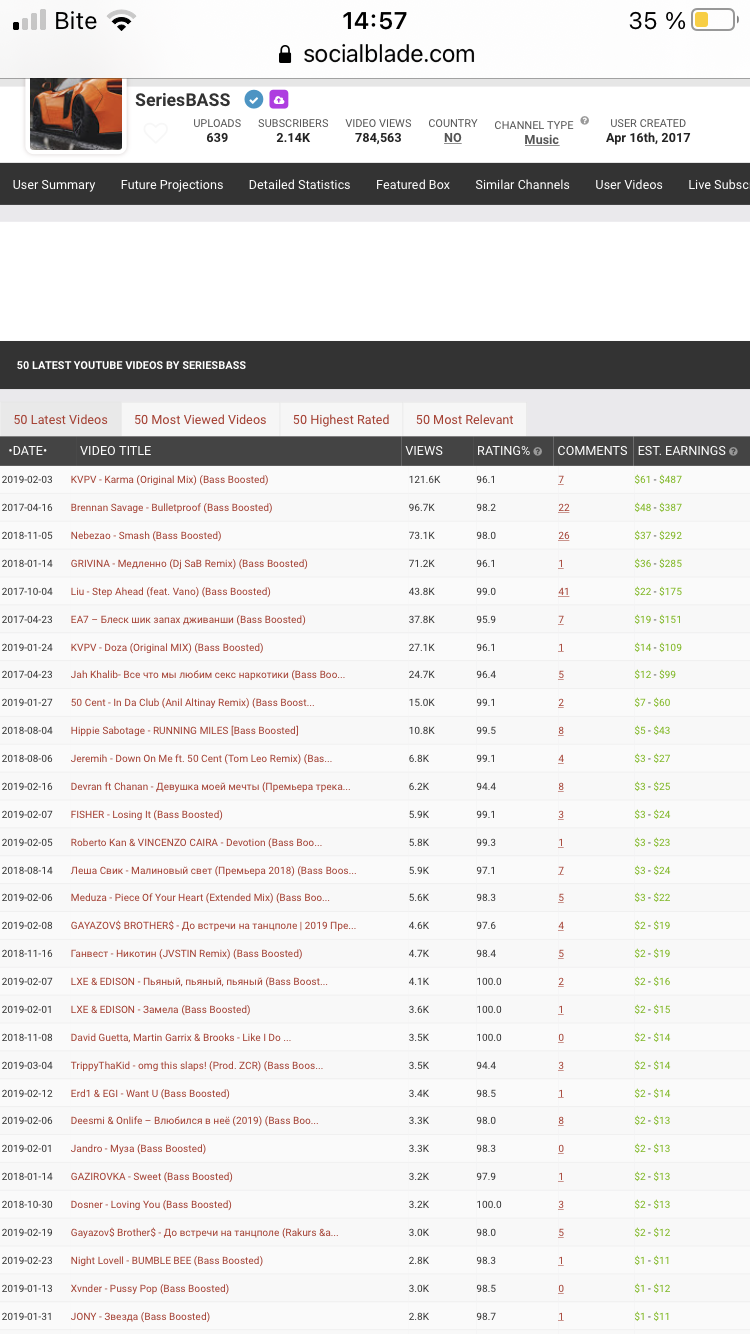Open video Nebezao - Smash
This screenshot has height=1334, width=750.
[x=146, y=536]
